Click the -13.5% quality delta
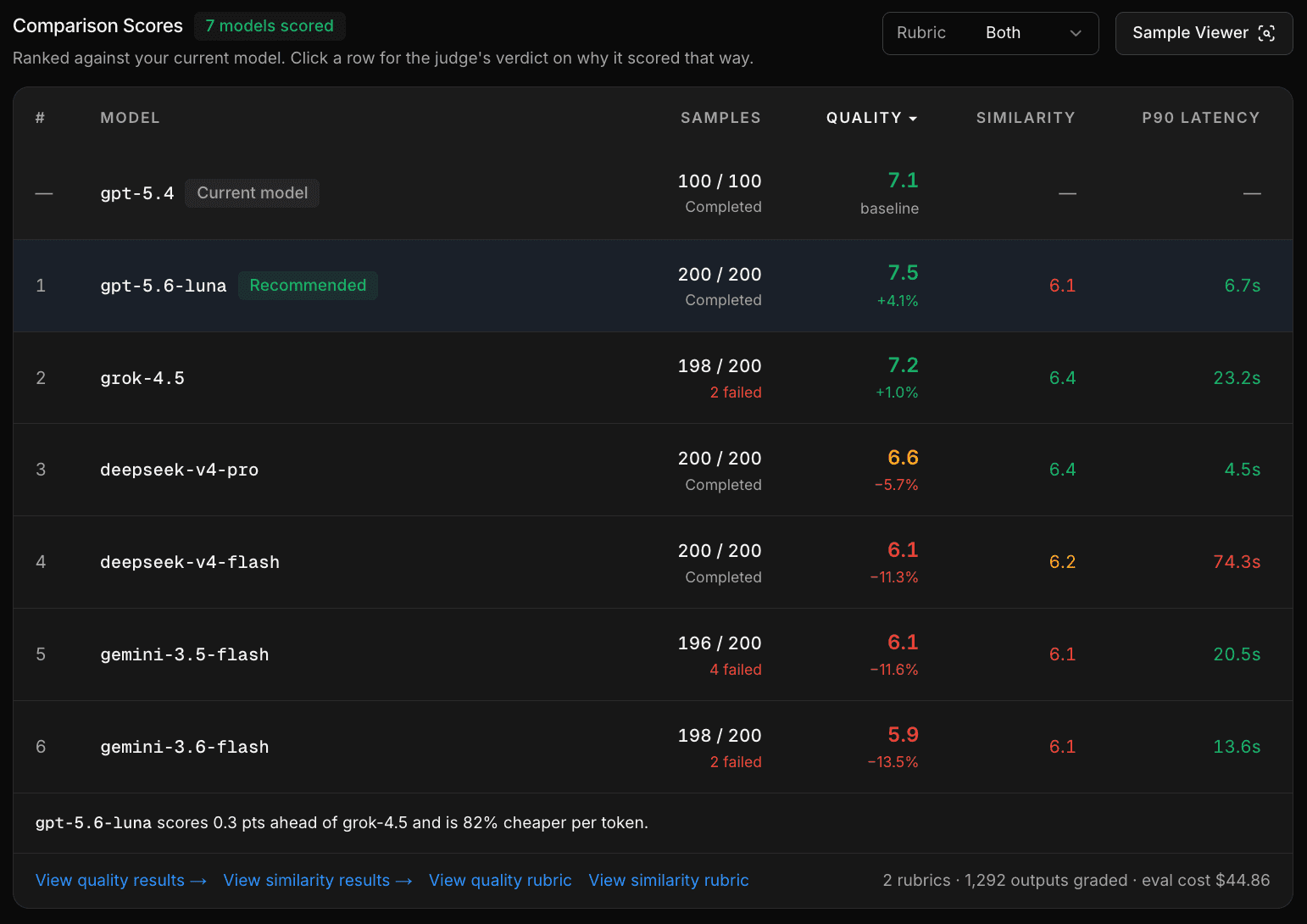The height and width of the screenshot is (924, 1307). tap(893, 762)
